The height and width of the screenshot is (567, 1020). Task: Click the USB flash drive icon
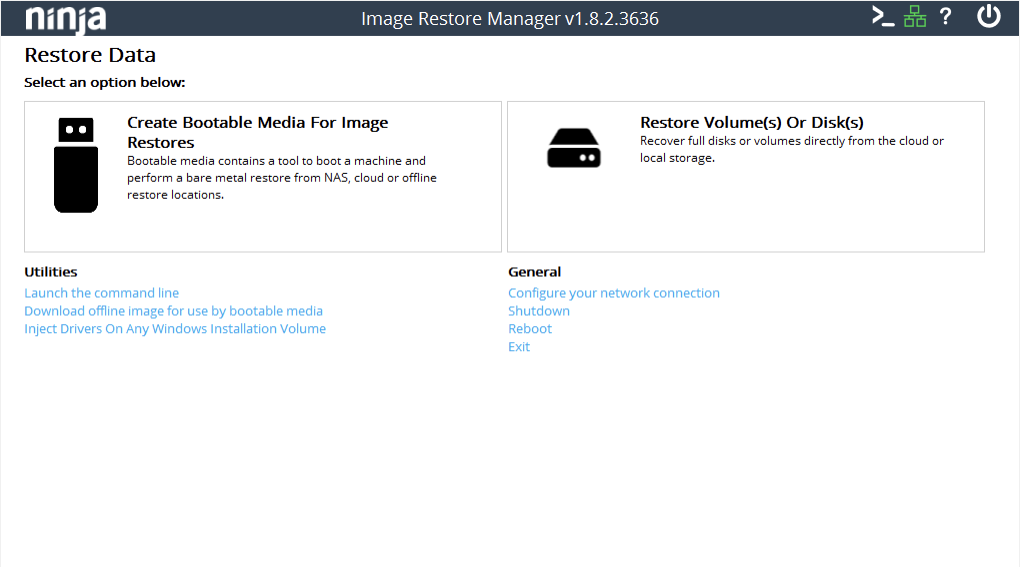pos(76,165)
